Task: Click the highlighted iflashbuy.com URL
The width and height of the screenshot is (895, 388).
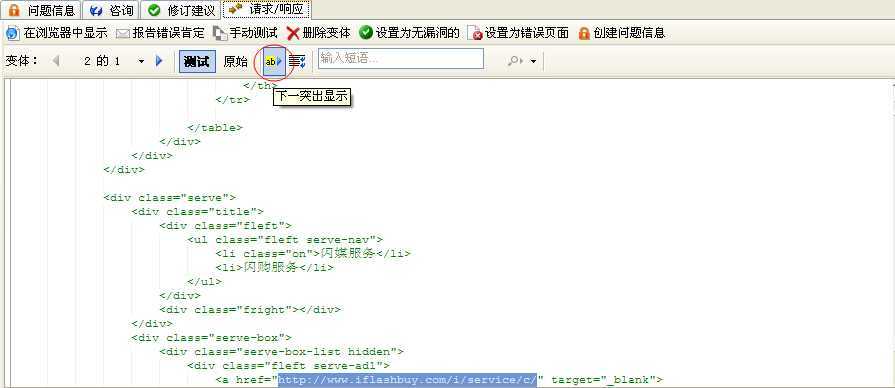Action: coord(408,379)
